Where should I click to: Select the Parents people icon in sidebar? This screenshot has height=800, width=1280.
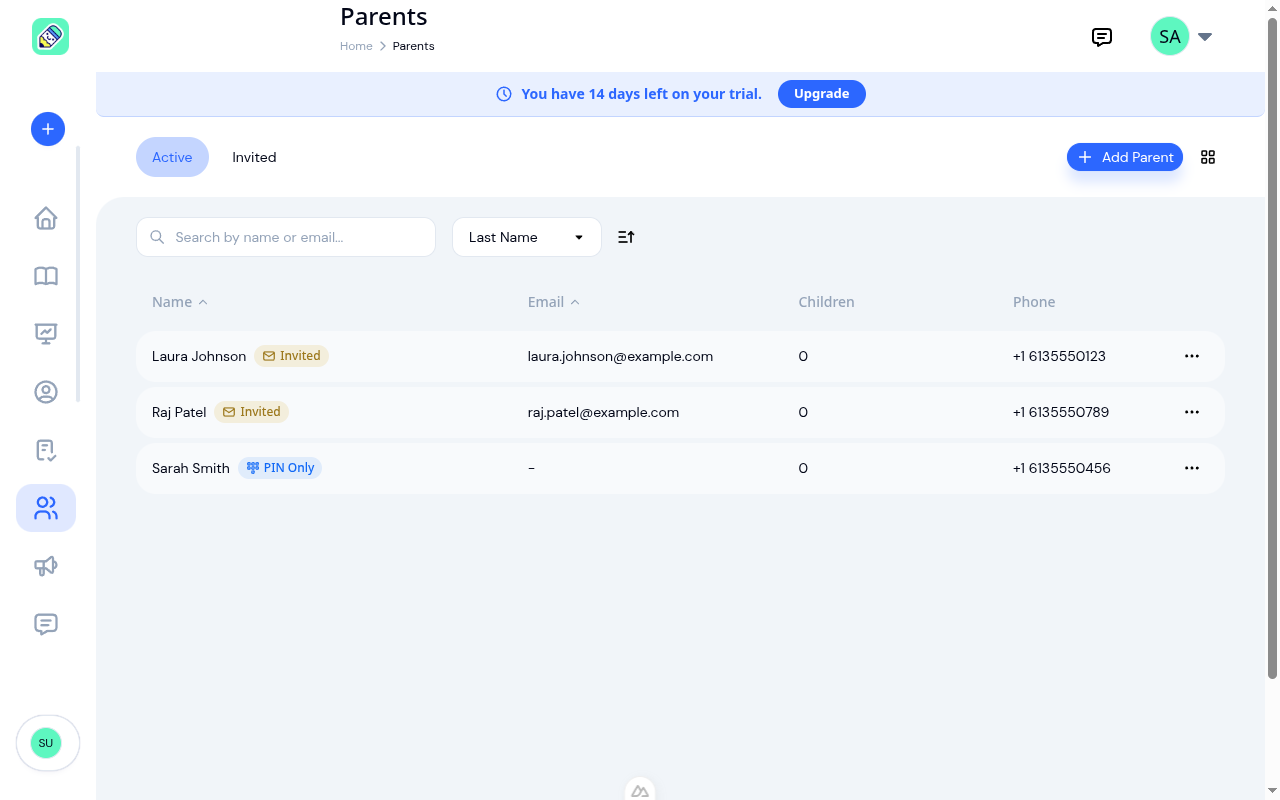point(46,508)
